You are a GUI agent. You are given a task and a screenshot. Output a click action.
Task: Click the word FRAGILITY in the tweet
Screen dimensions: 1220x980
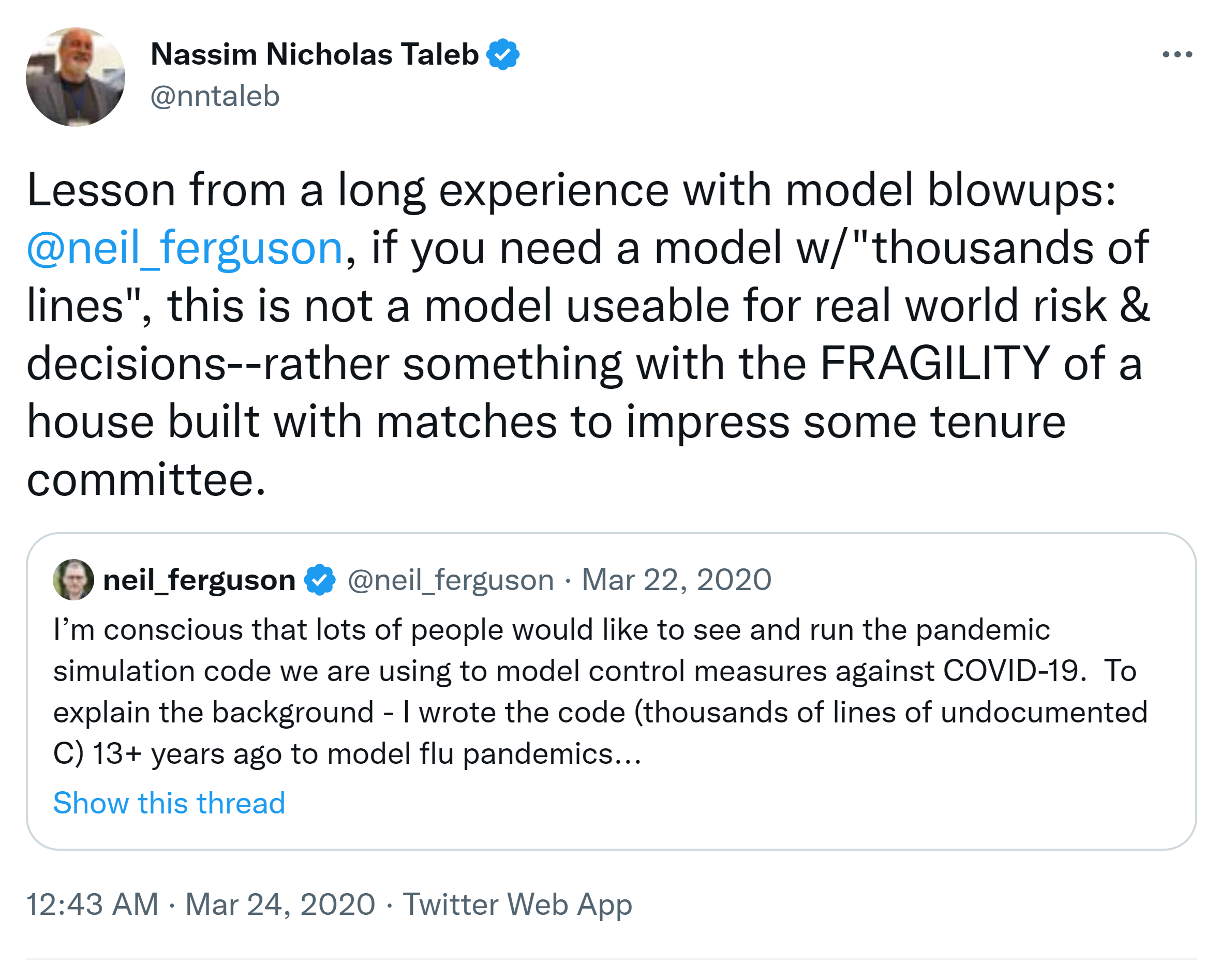coord(935,363)
